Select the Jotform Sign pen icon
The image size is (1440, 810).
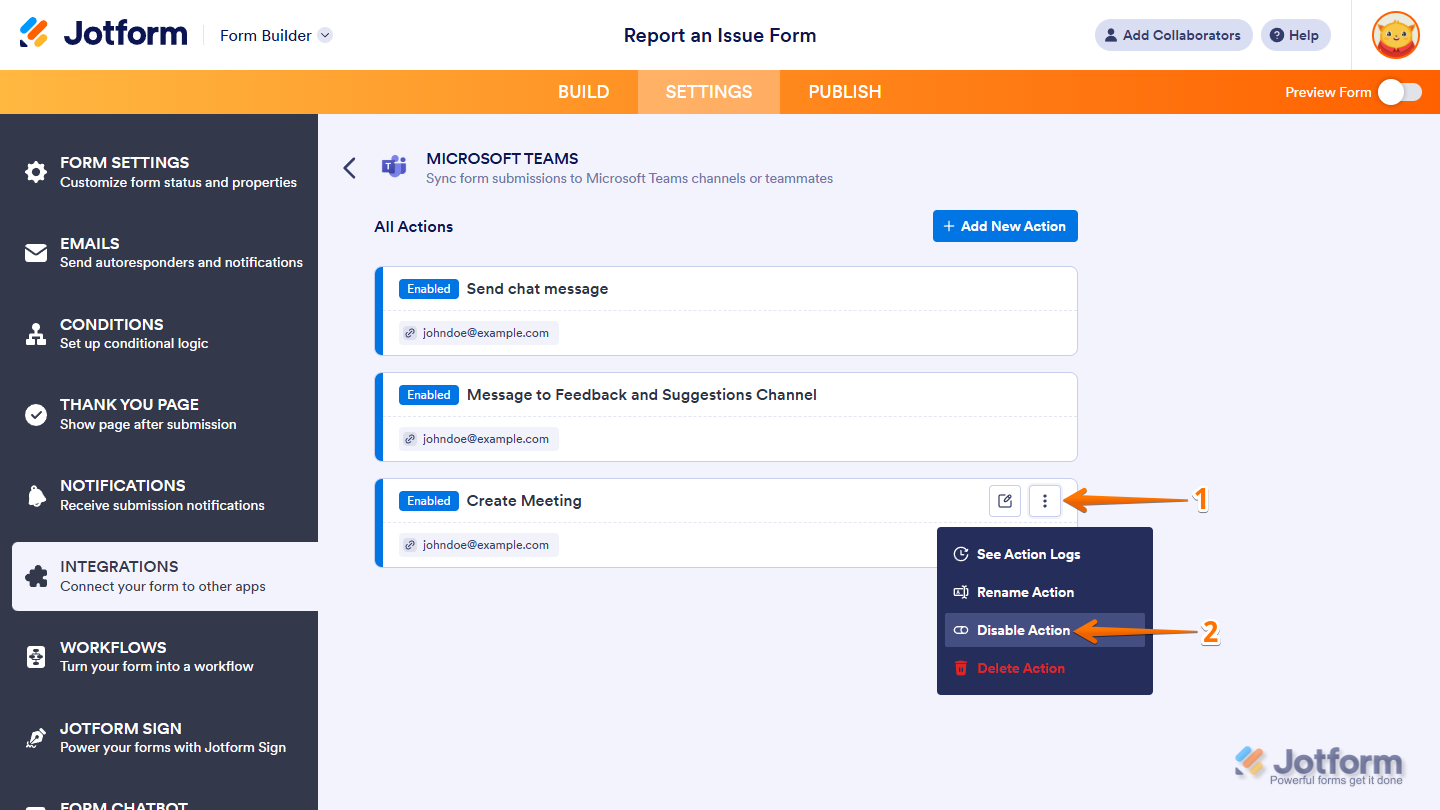click(35, 737)
